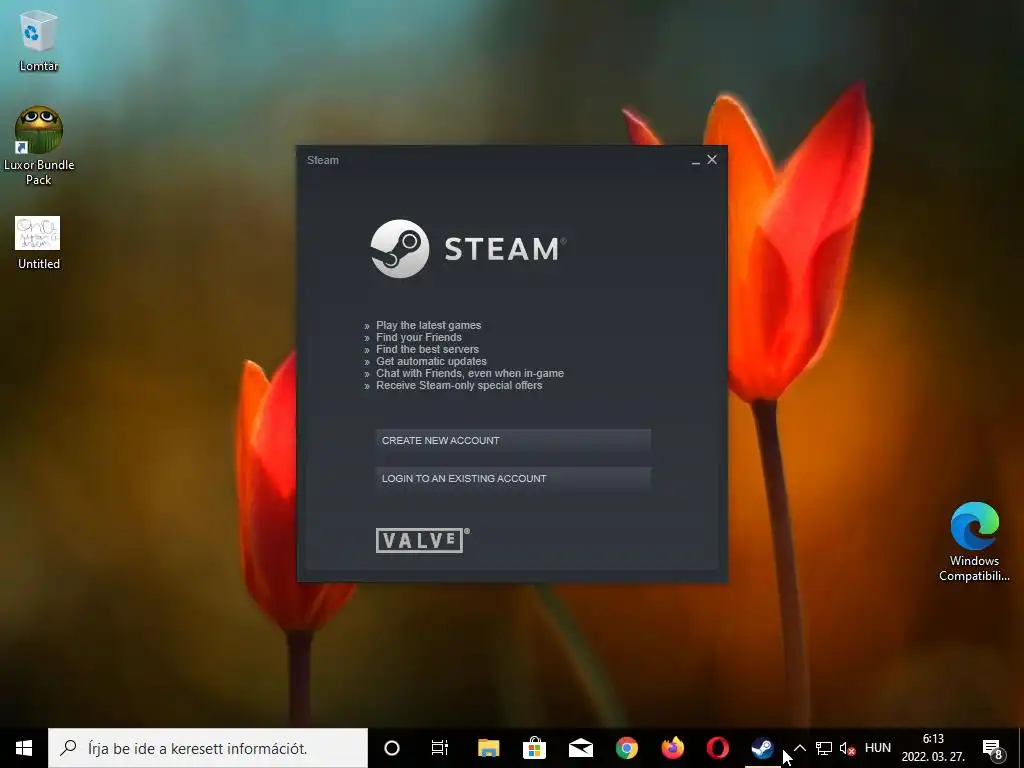
Task: Launch Opera browser from the taskbar
Action: 718,748
